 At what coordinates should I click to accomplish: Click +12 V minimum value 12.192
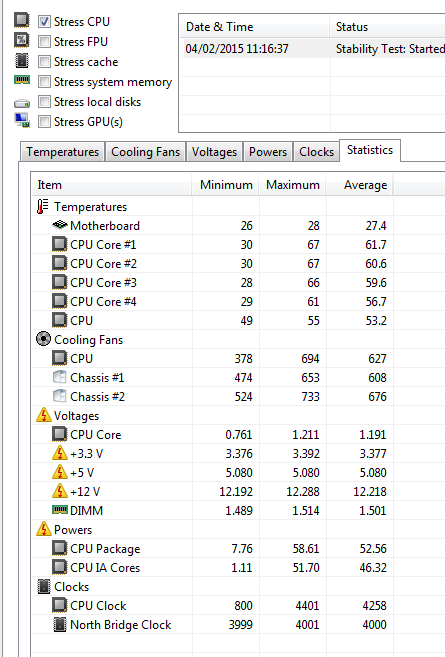(x=236, y=491)
